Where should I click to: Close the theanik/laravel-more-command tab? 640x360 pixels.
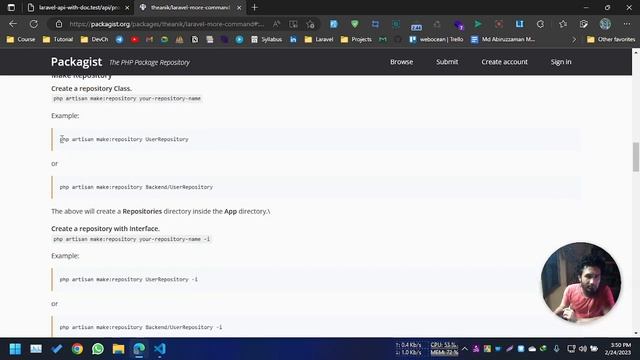coord(239,7)
